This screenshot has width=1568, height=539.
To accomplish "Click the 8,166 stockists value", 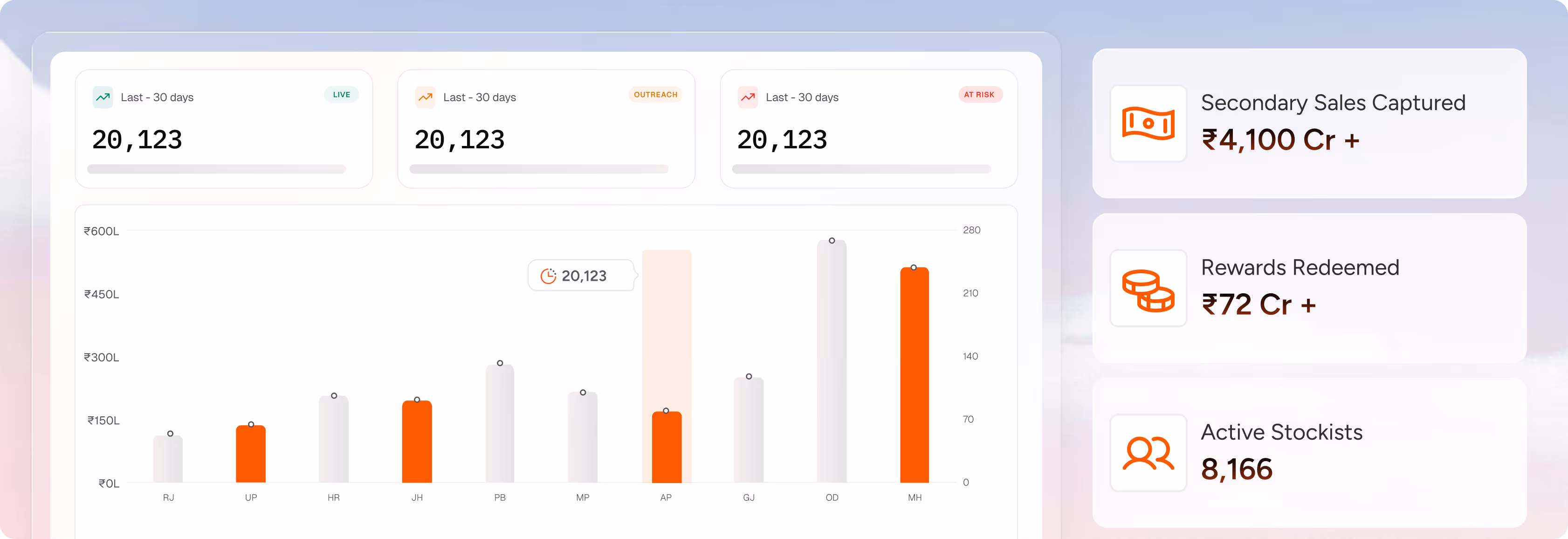I will point(1237,469).
